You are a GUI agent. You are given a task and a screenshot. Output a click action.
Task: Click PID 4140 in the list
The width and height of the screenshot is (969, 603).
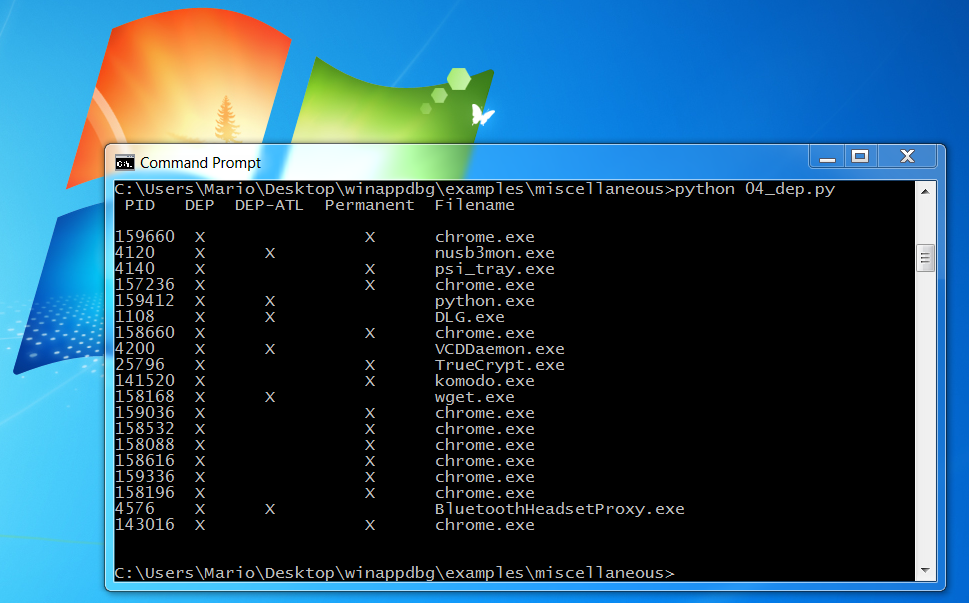135,269
